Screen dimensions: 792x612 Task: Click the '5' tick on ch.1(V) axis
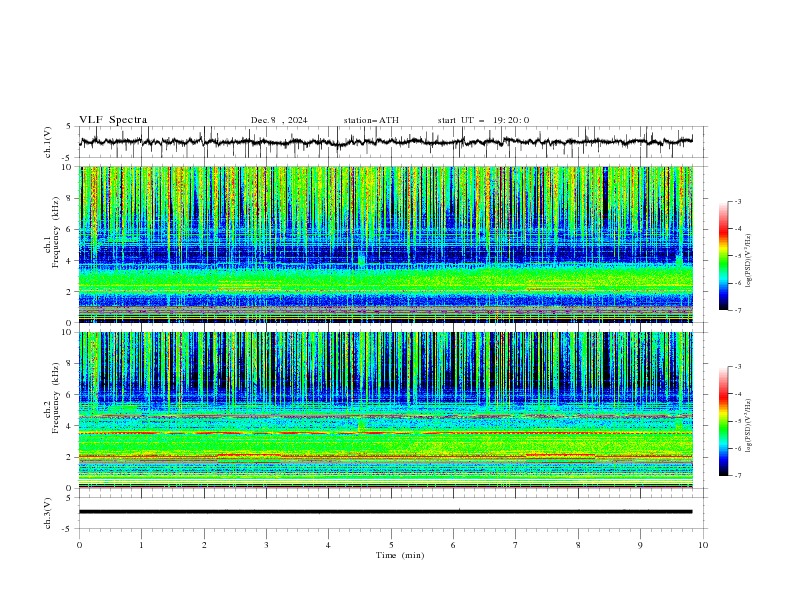coord(69,127)
